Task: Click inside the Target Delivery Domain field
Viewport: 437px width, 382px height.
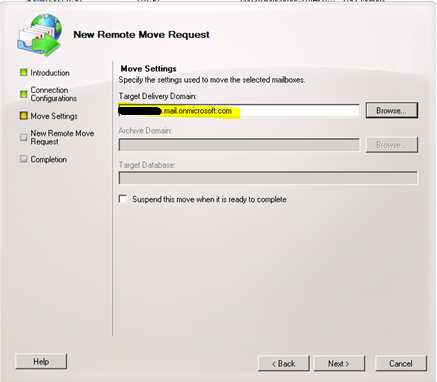Action: (239, 110)
